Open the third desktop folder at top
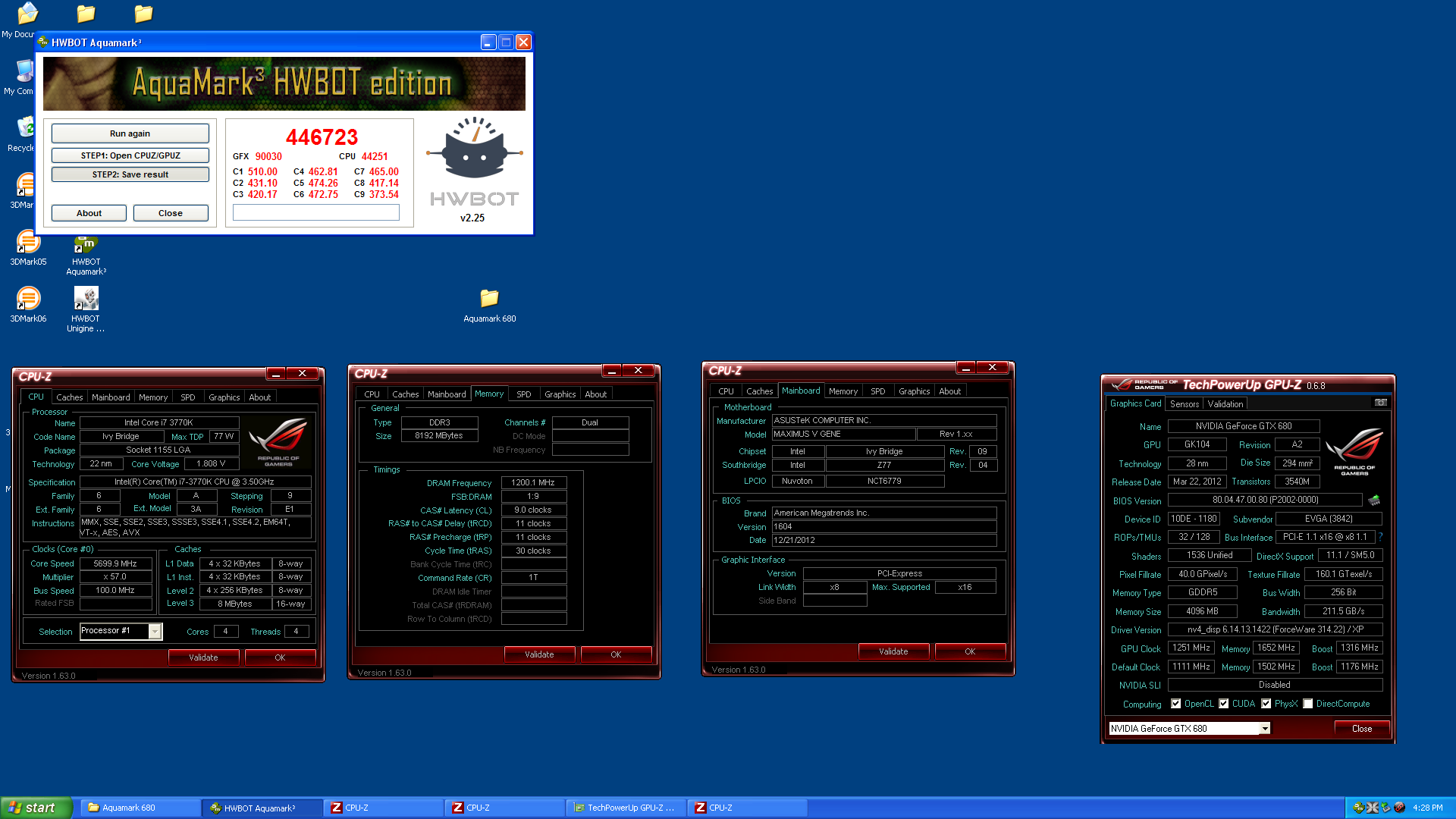Viewport: 1456px width, 819px height. [143, 14]
